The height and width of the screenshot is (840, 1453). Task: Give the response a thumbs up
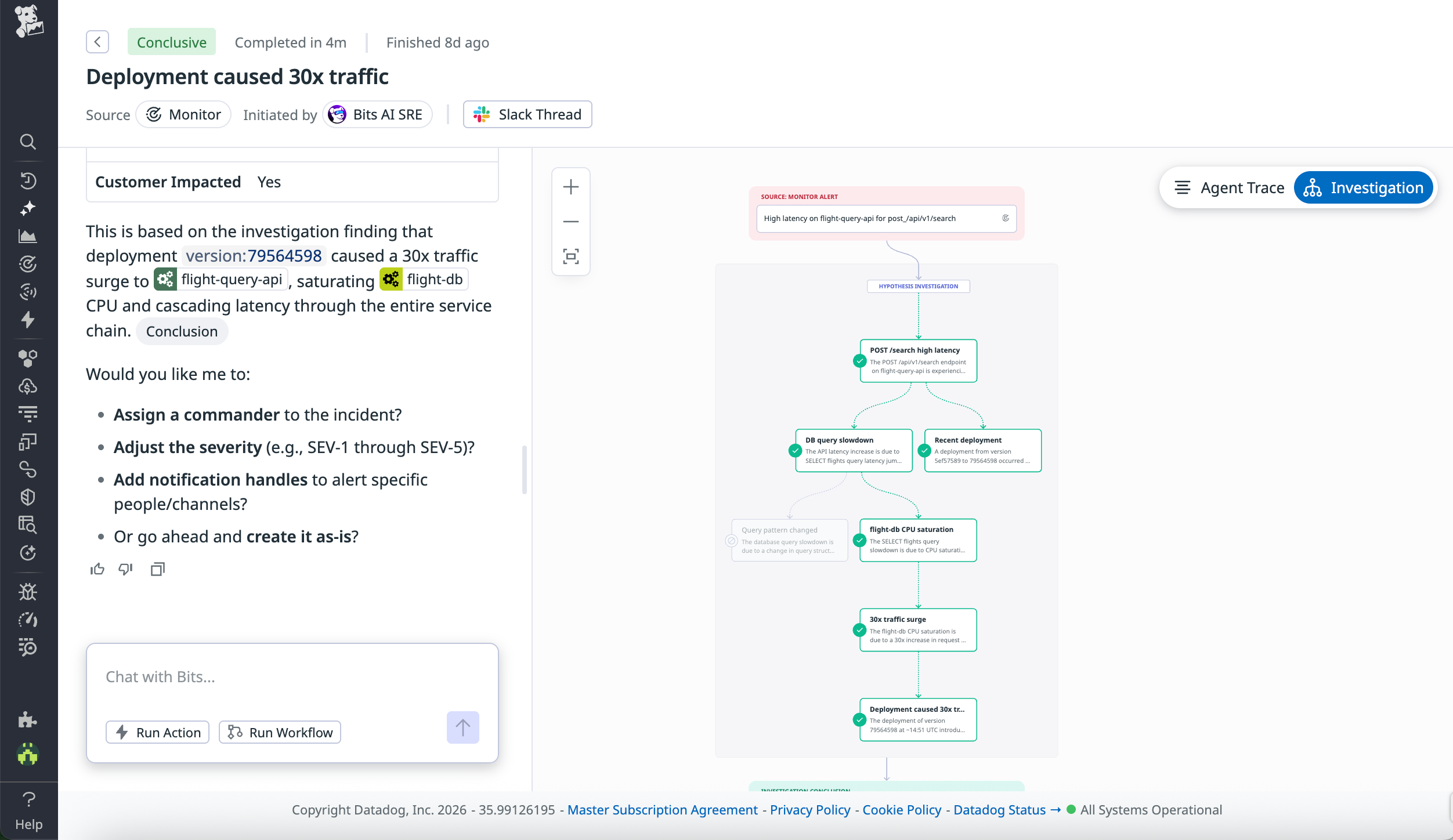[97, 569]
